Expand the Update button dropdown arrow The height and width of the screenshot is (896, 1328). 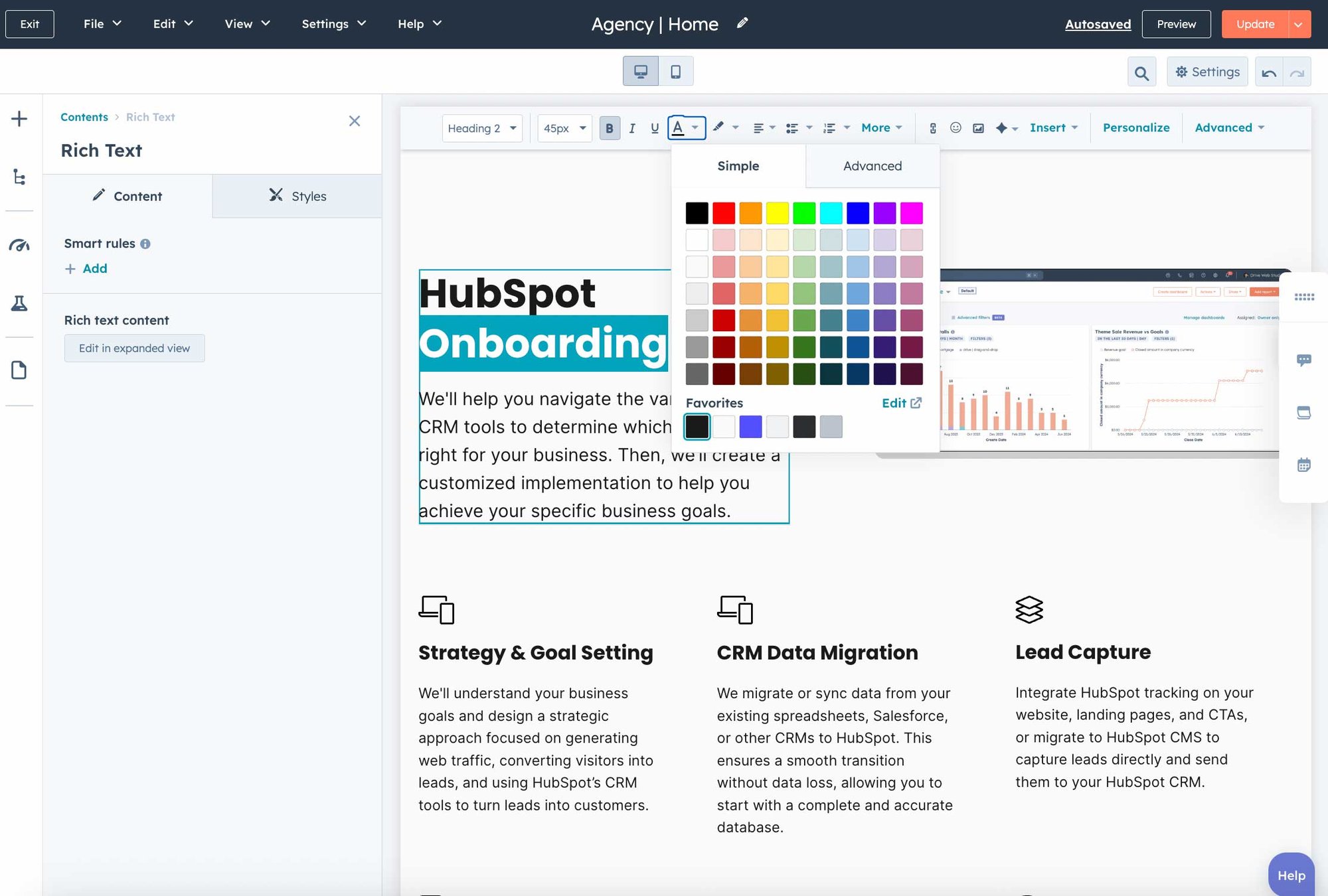pyautogui.click(x=1298, y=25)
